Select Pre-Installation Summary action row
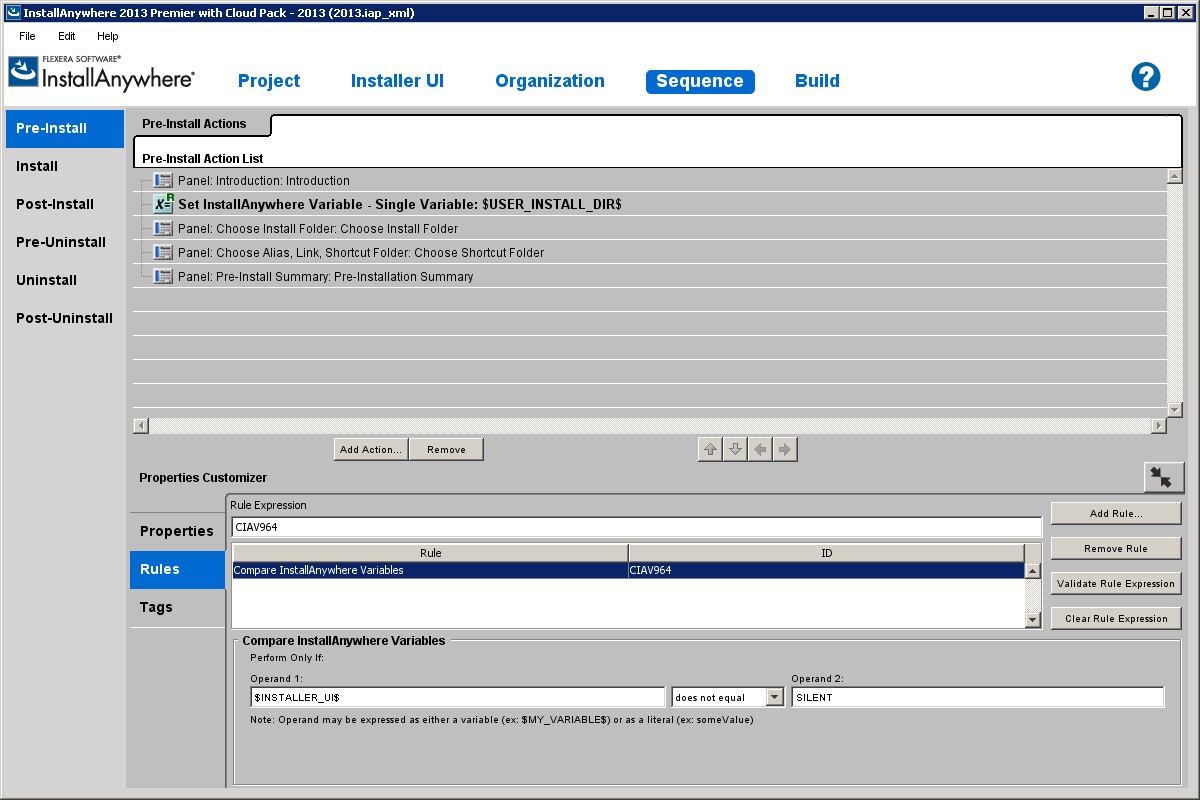The height and width of the screenshot is (800, 1200). pyautogui.click(x=650, y=277)
